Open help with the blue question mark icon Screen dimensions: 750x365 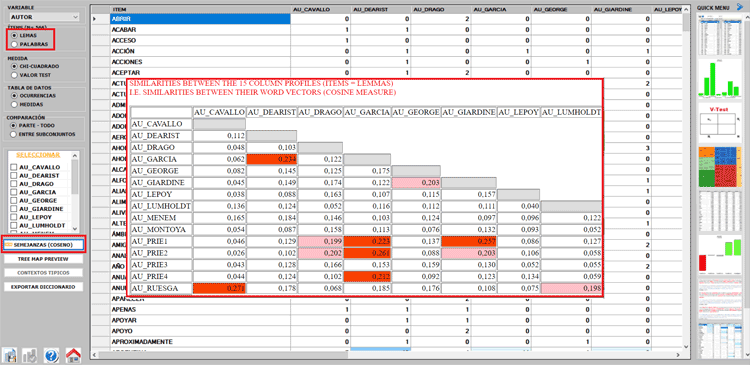[x=51, y=355]
